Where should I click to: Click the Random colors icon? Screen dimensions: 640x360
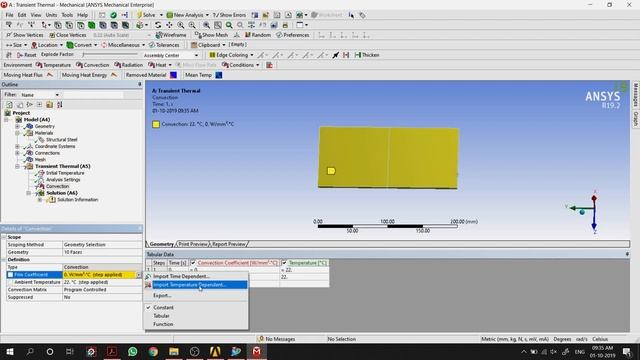257,35
